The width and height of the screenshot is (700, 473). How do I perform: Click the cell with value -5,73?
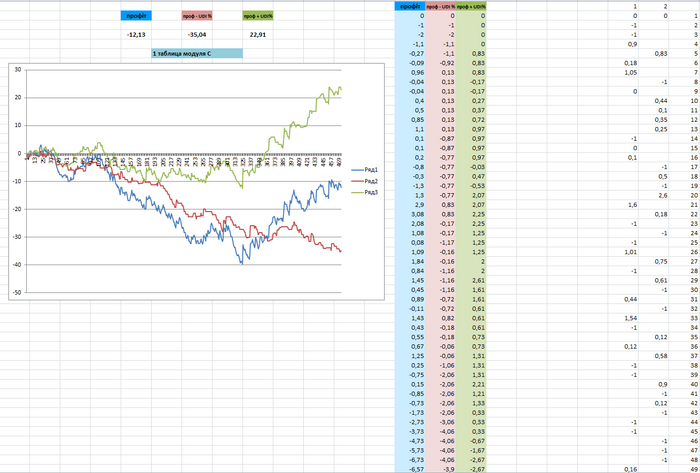(x=410, y=451)
